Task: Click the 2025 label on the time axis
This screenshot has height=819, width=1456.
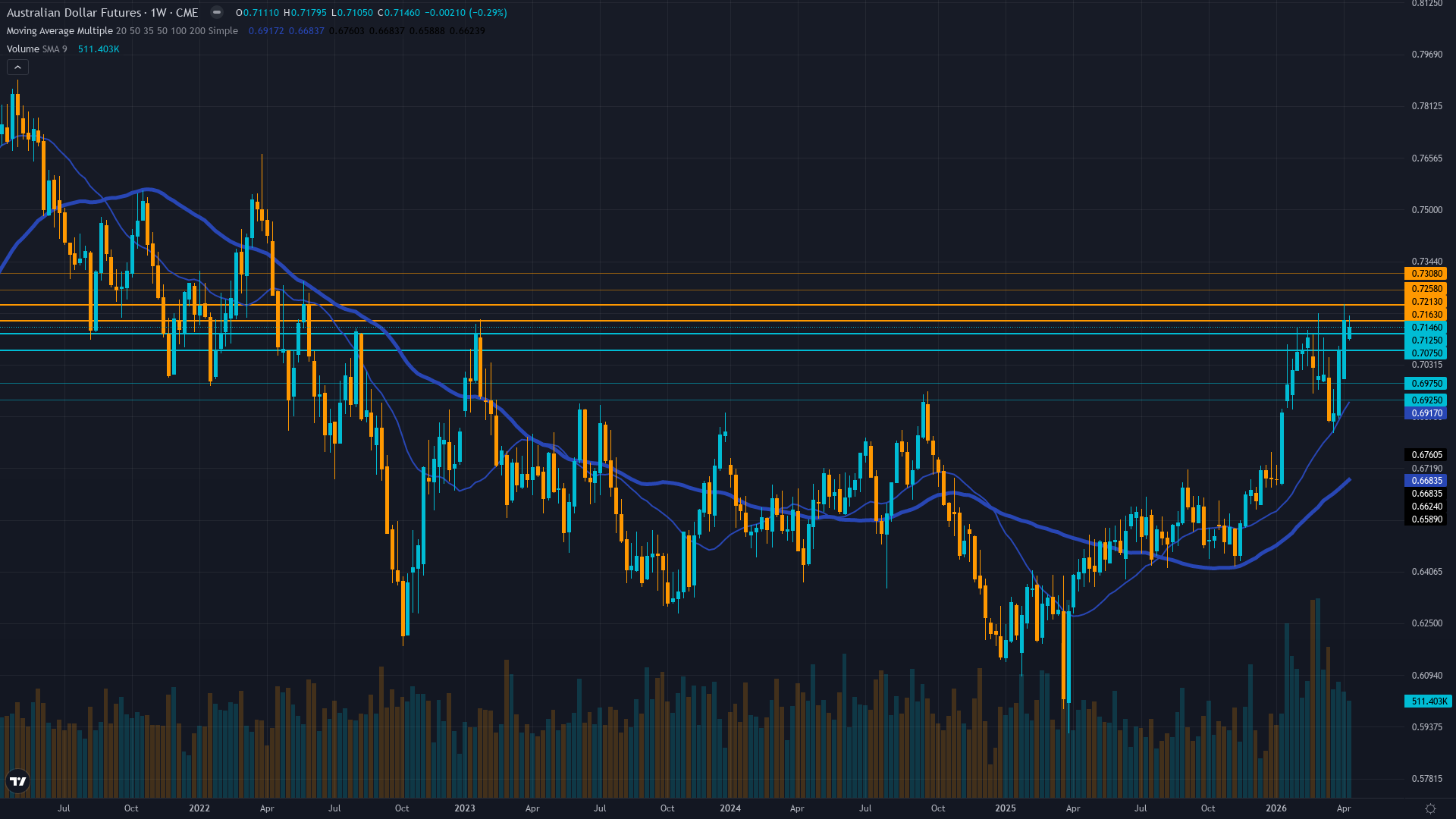Action: tap(1006, 808)
